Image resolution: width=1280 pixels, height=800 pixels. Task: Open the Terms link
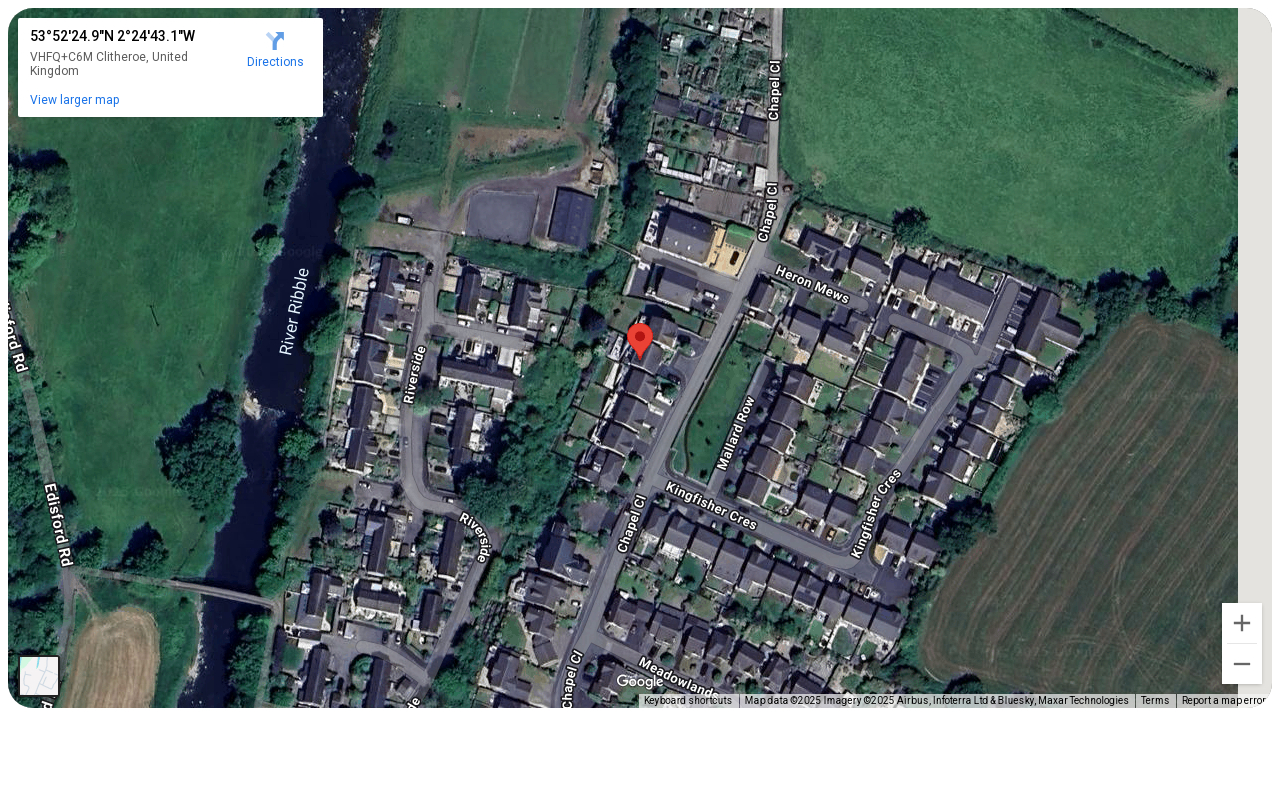(1155, 701)
